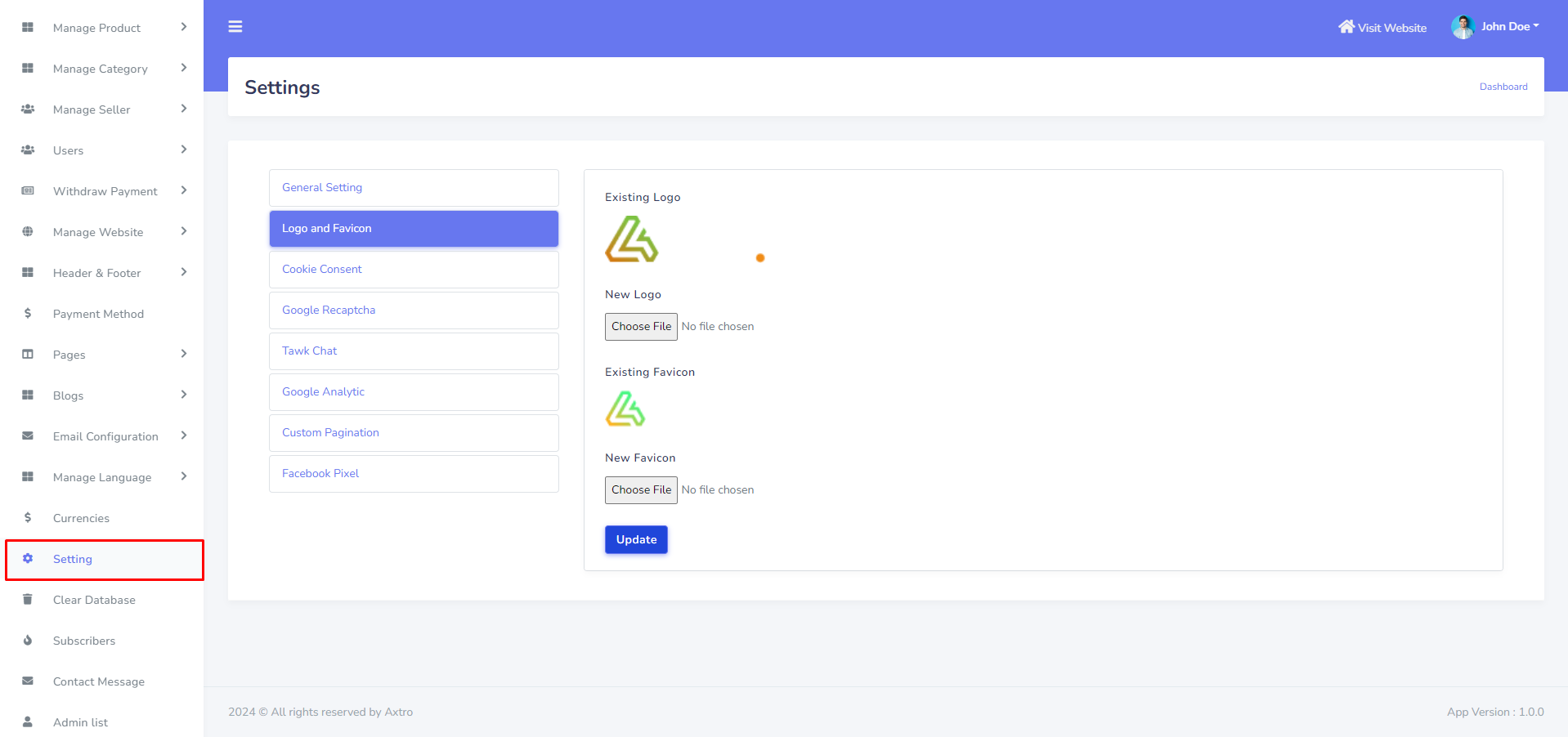Open the Google Recaptcha settings tab

(414, 310)
